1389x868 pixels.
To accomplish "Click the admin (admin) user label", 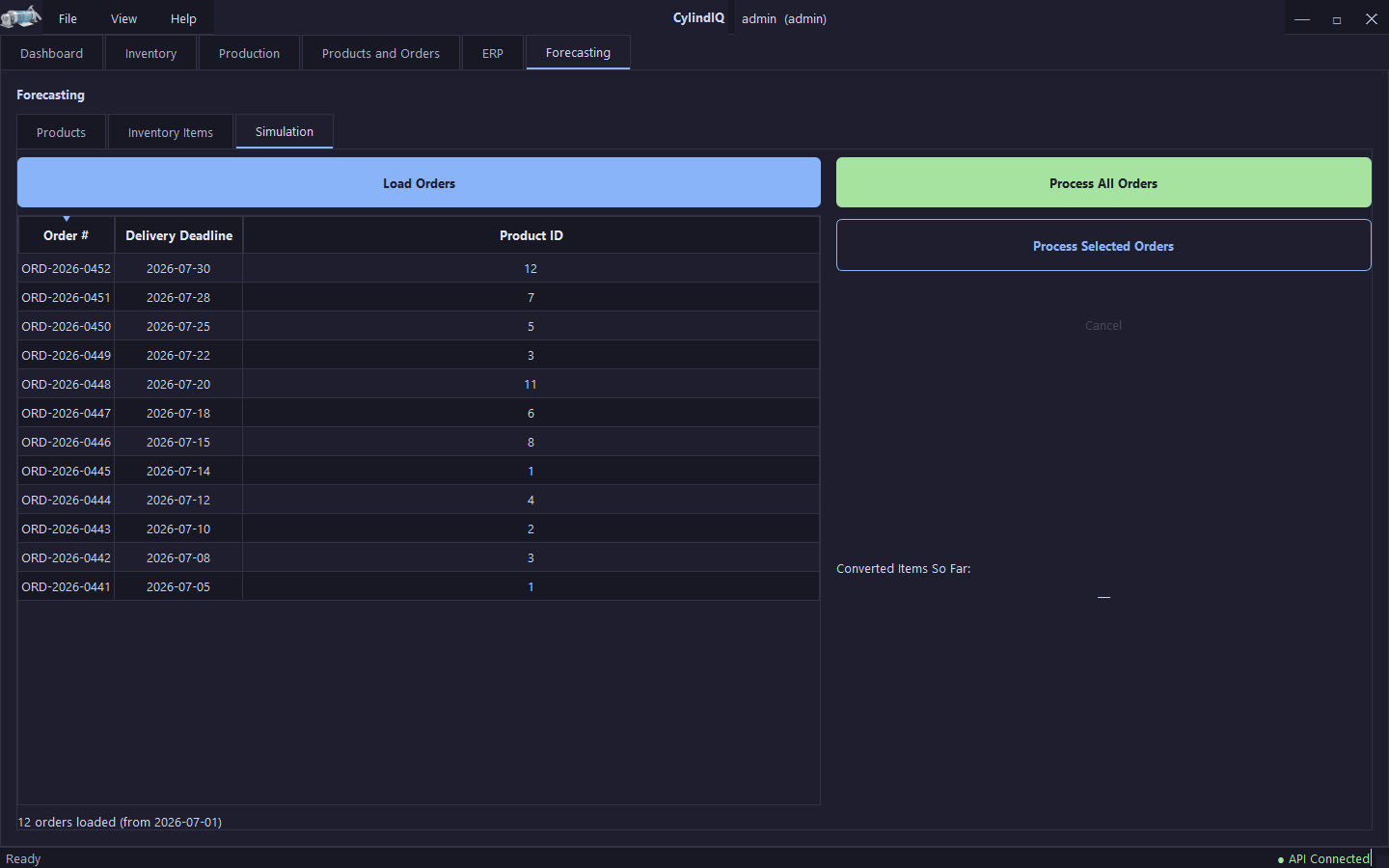I will click(x=784, y=18).
